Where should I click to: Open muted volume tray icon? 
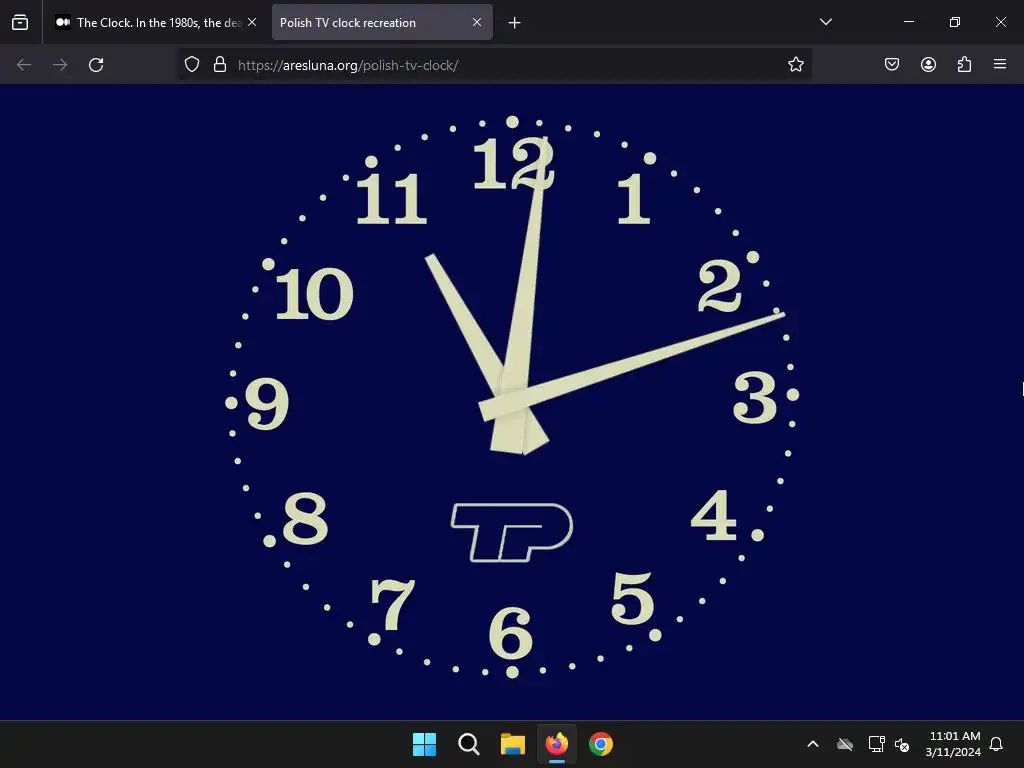pyautogui.click(x=903, y=744)
